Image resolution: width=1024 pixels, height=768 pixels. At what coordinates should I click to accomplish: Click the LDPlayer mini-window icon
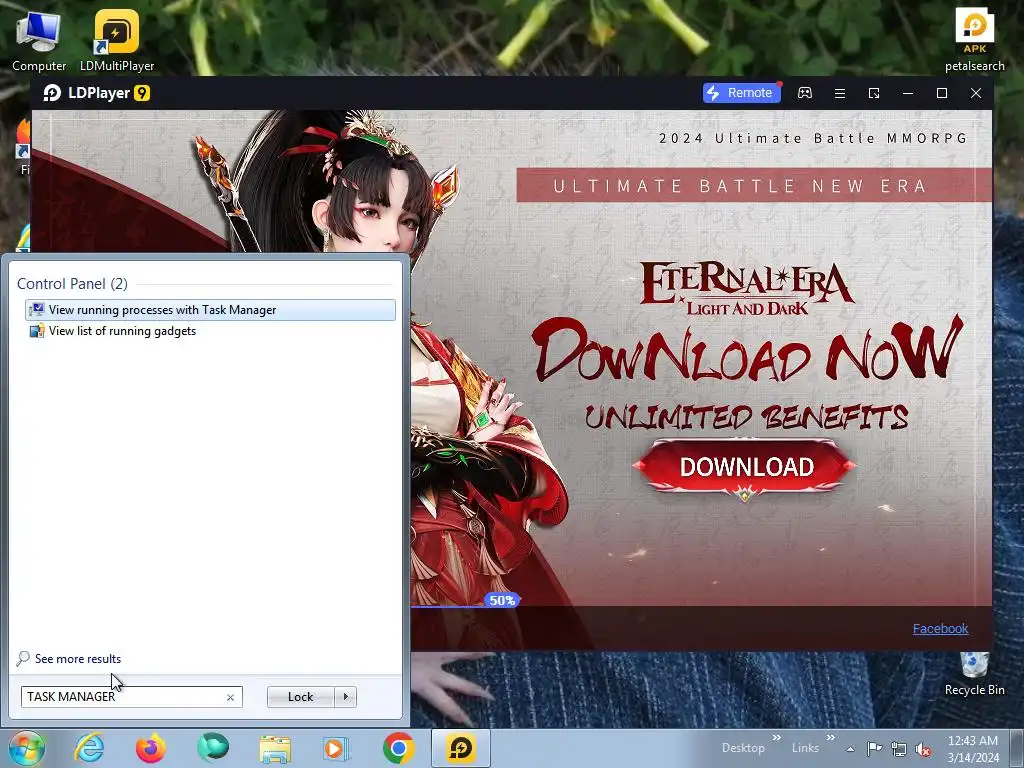[874, 93]
